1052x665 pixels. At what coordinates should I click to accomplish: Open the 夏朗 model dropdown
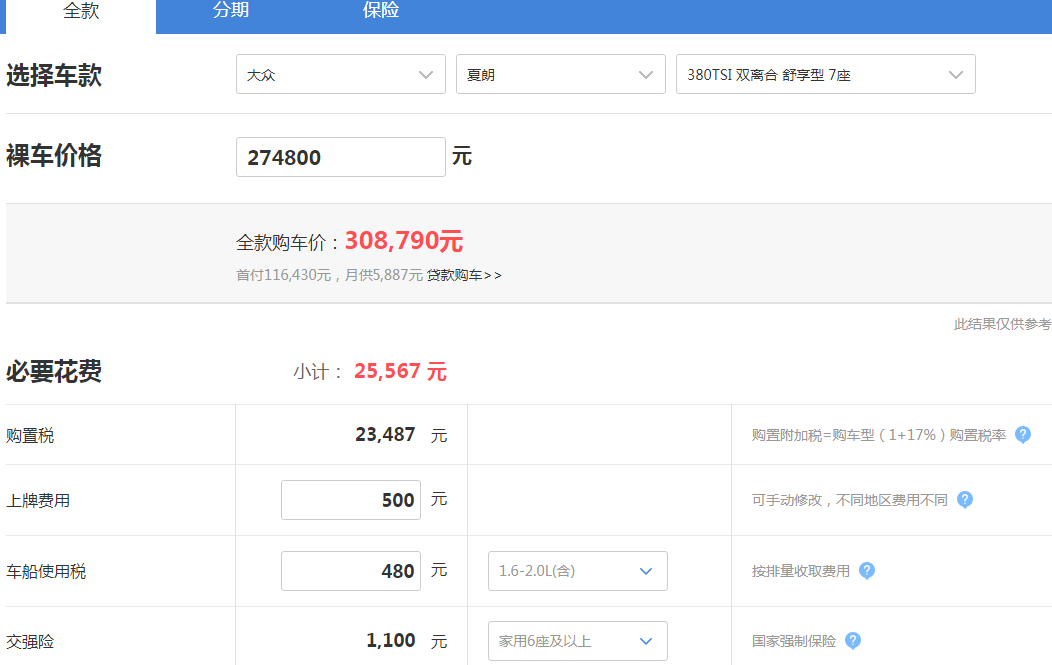pos(561,74)
